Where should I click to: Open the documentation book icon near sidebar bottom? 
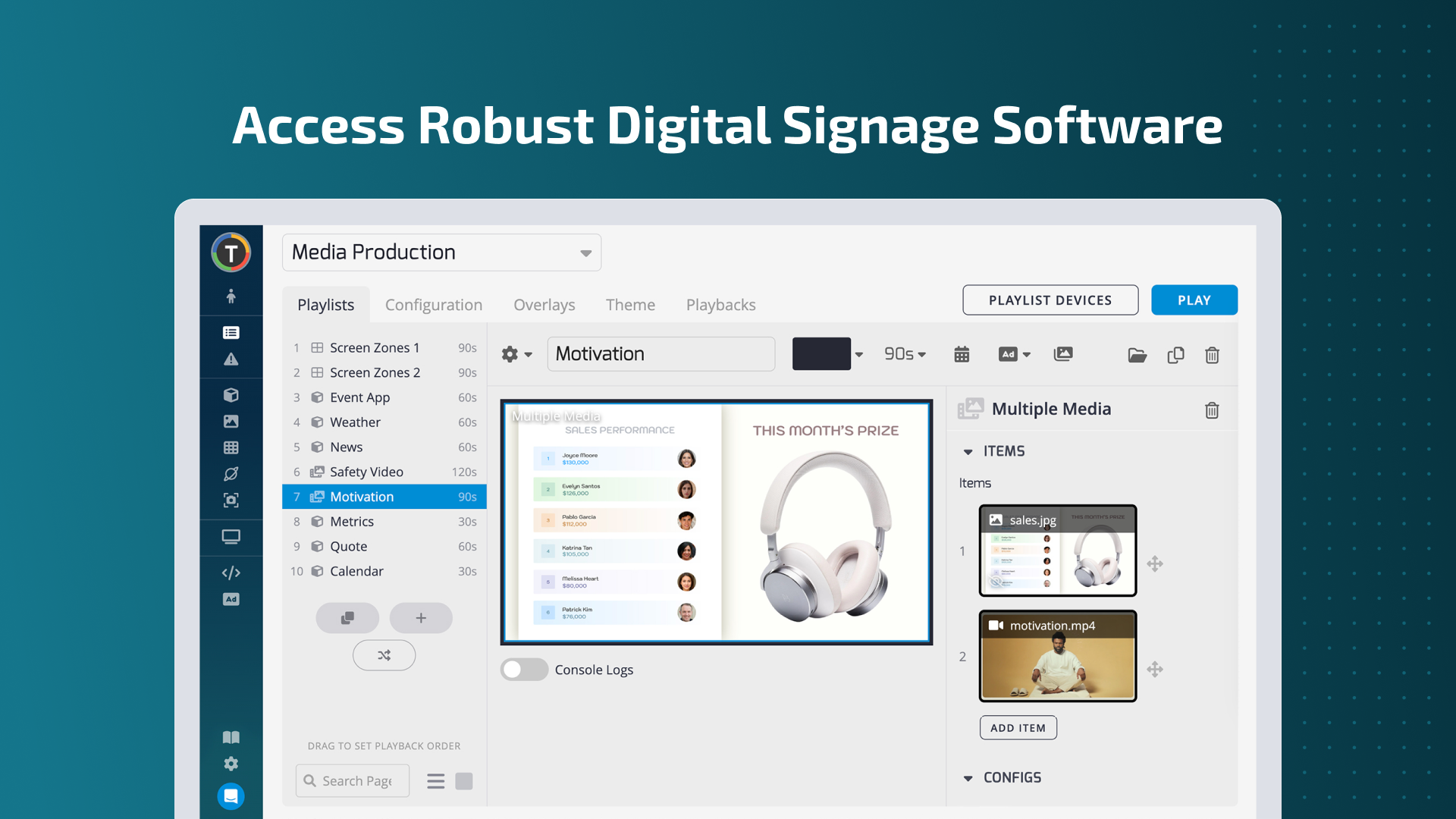pos(231,736)
